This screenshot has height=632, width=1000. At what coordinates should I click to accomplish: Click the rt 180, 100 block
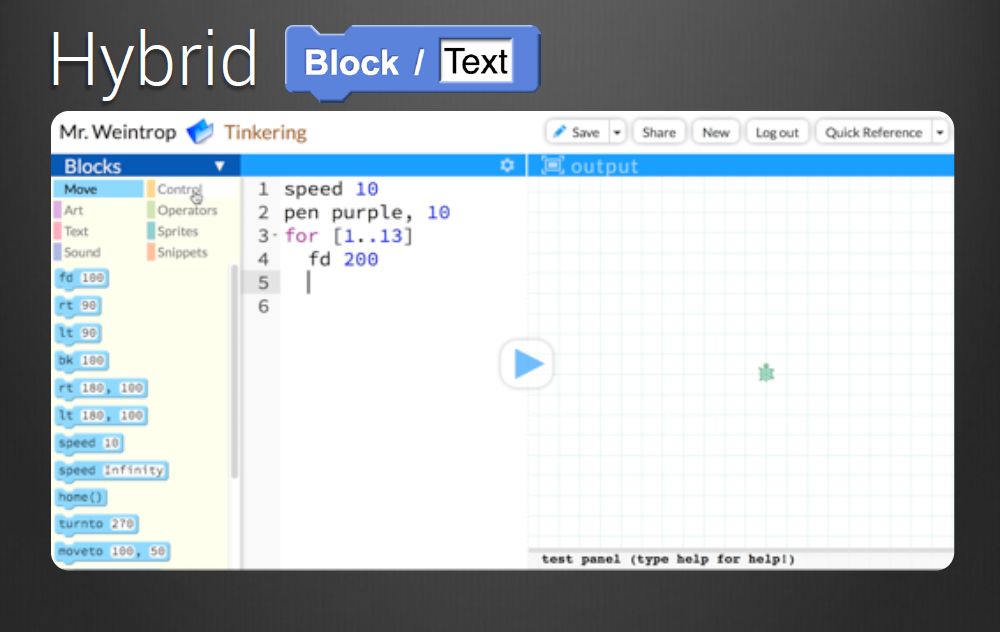pos(101,388)
